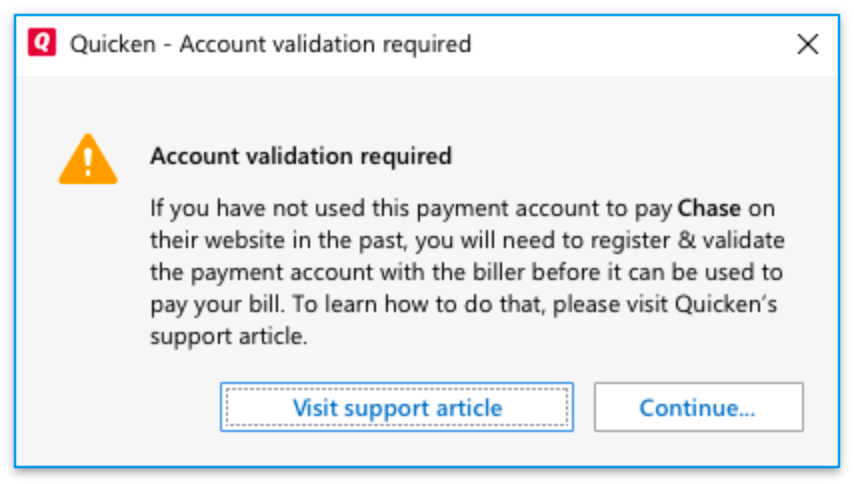Click the empty gray area below the warning icon
The width and height of the screenshot is (854, 484).
pos(87,283)
